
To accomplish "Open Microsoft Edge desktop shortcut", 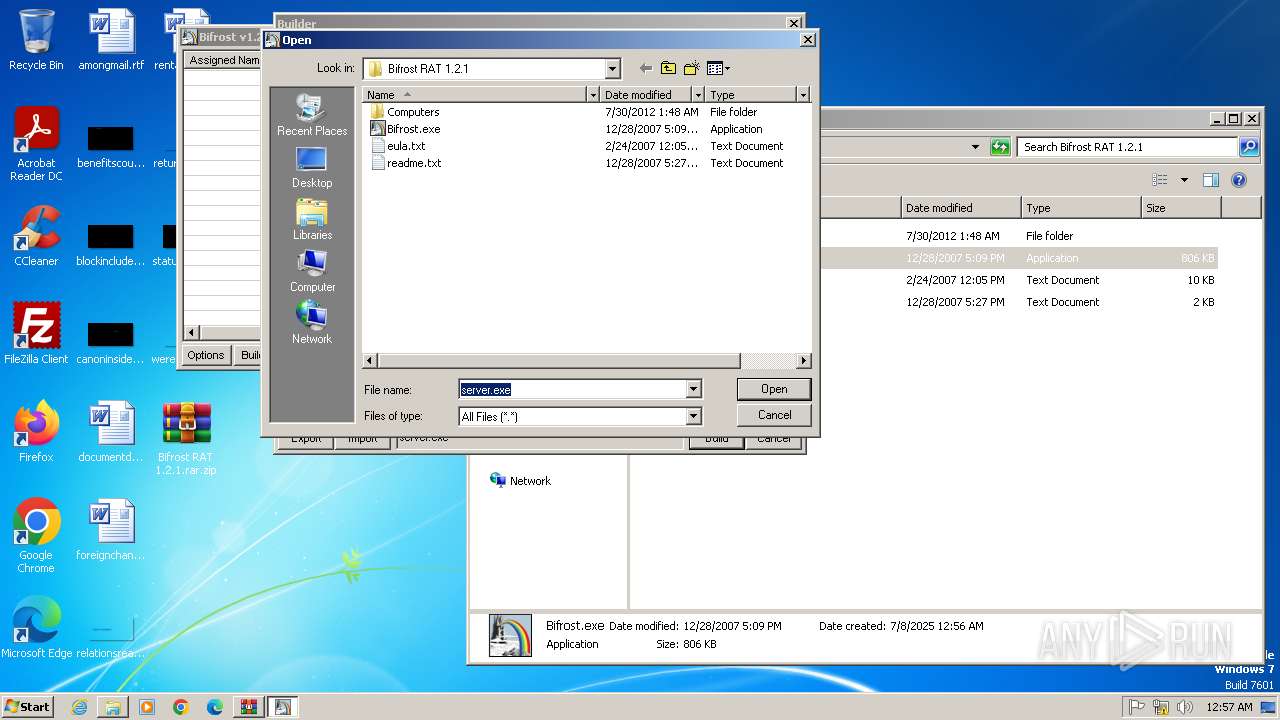I will tap(36, 628).
